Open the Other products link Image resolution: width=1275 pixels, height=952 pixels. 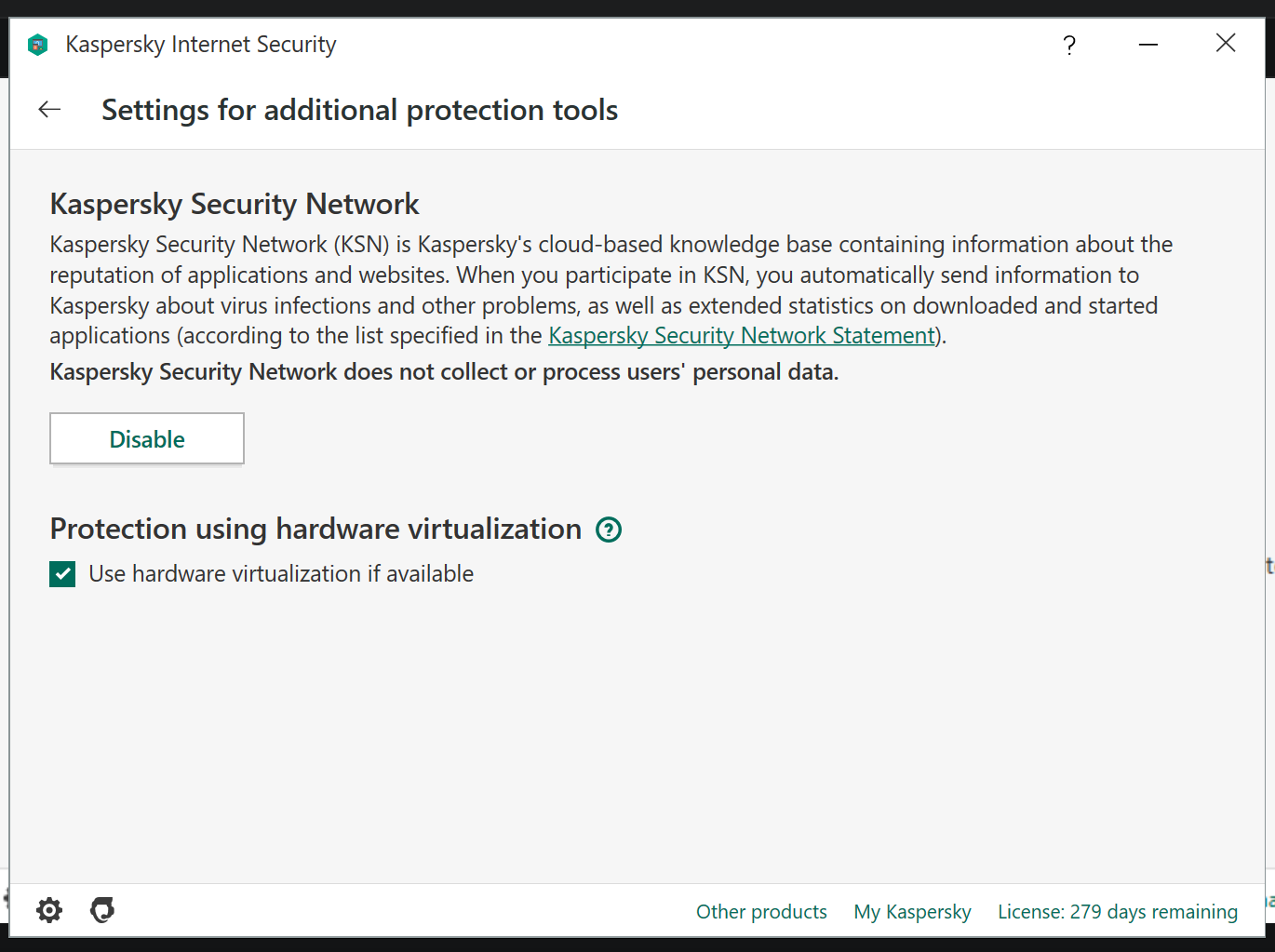tap(761, 912)
